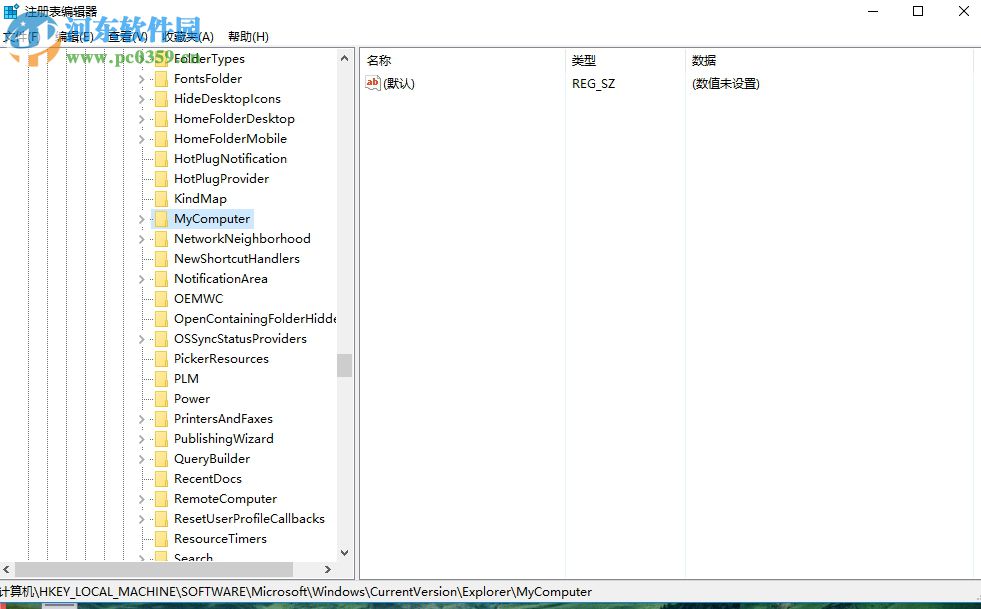The height and width of the screenshot is (609, 981).
Task: Click the tree horizontal scrollbar thumb
Action: click(x=154, y=570)
